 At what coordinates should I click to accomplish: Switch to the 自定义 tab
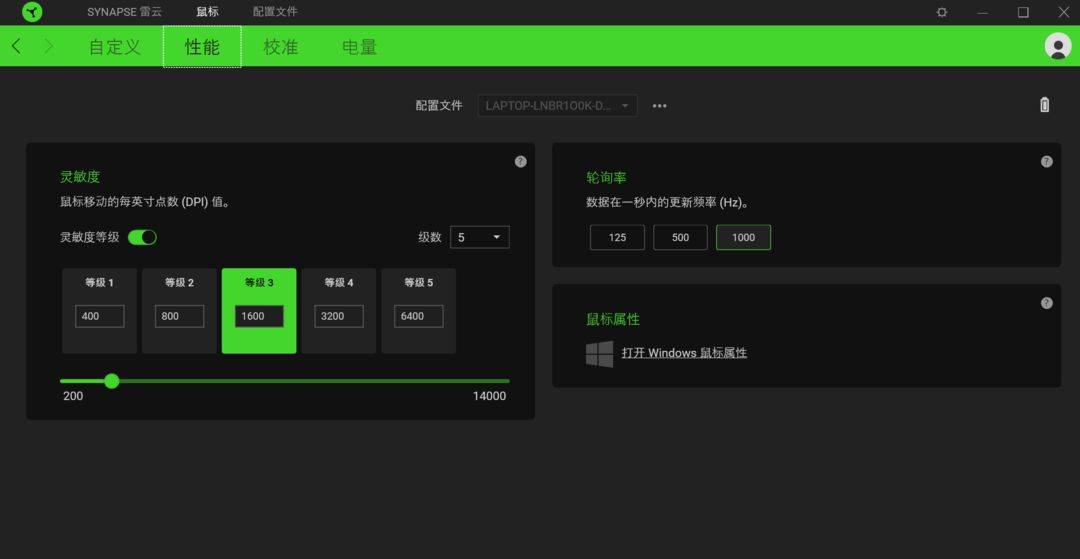114,47
